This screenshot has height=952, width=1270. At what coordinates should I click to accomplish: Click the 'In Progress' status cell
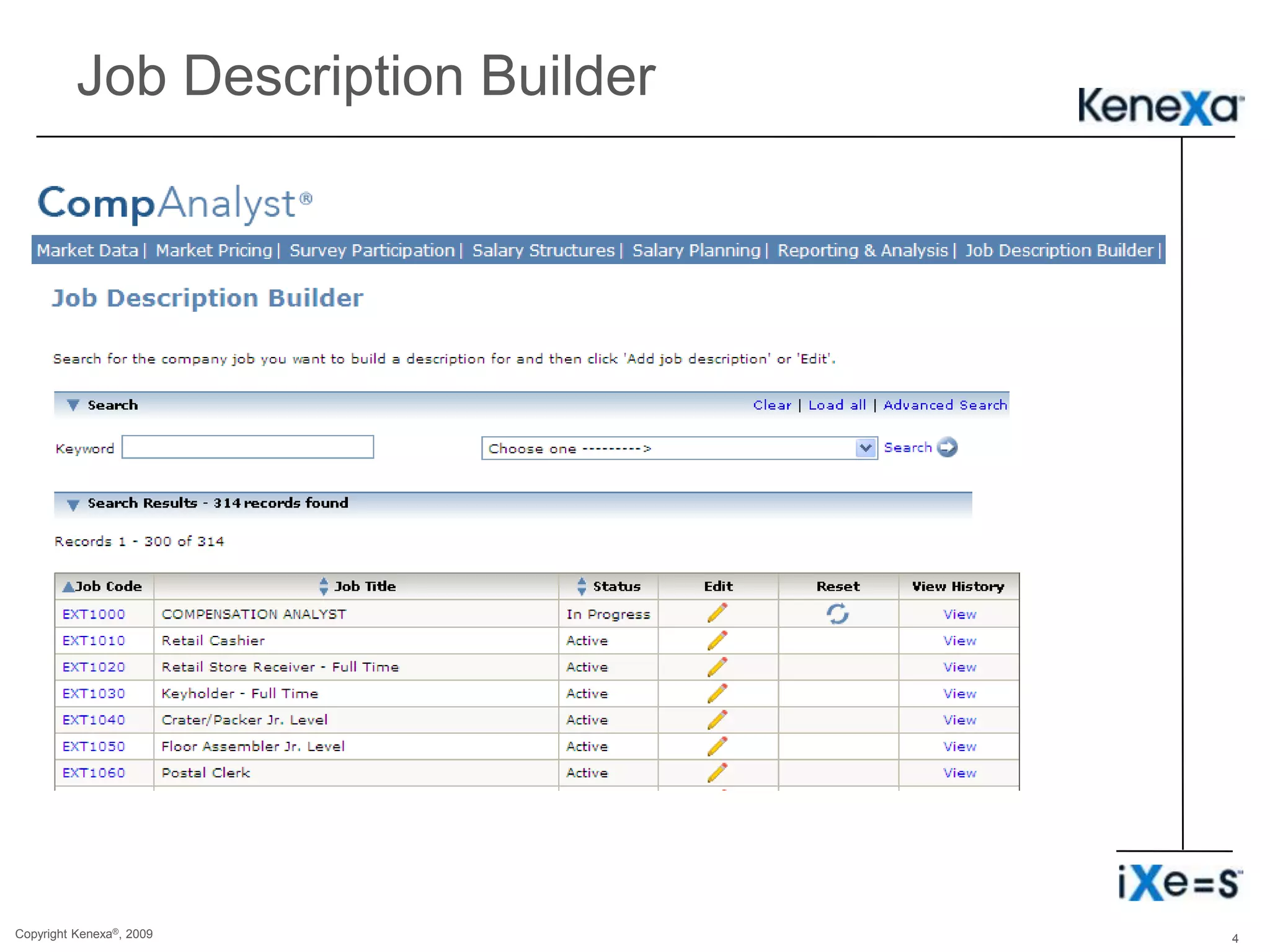[608, 614]
